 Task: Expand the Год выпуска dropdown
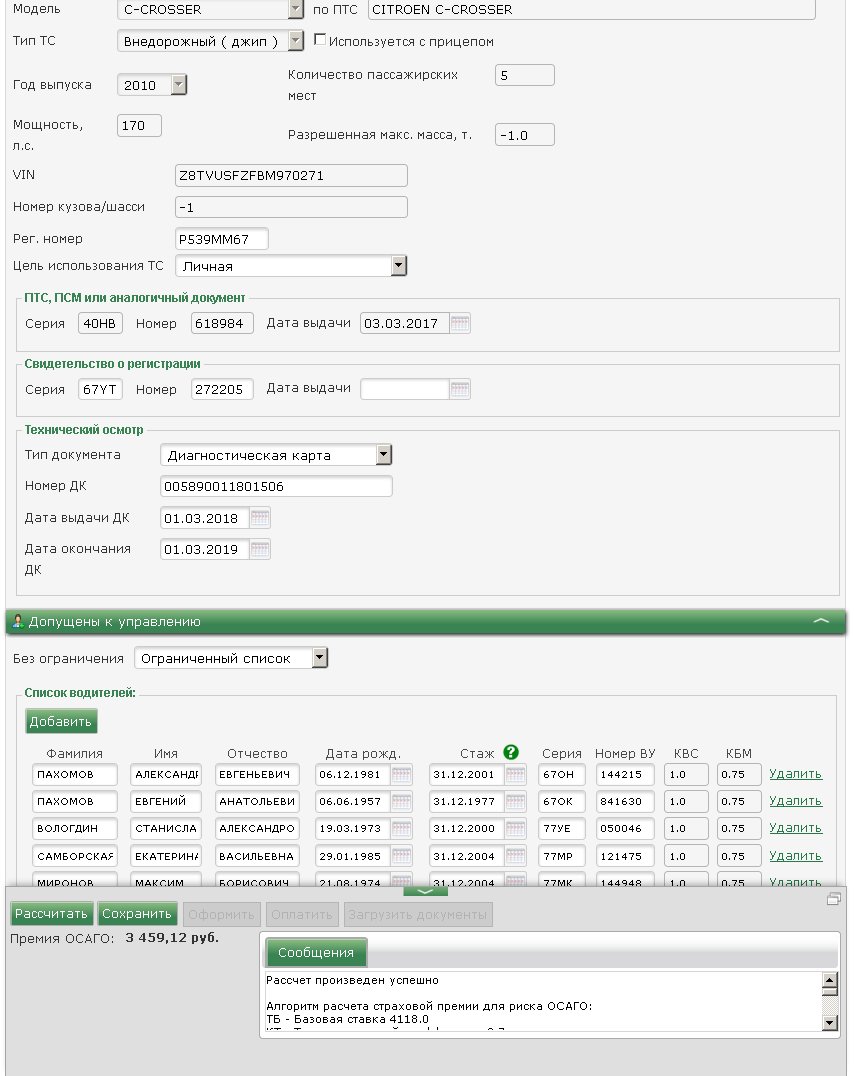pos(179,85)
